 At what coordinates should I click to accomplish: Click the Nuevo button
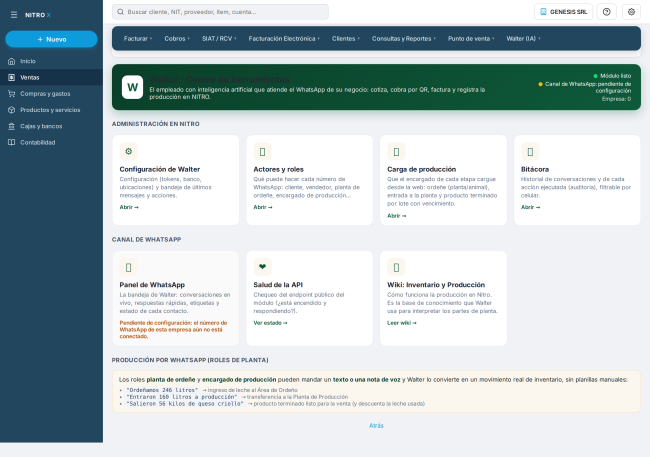click(51, 39)
